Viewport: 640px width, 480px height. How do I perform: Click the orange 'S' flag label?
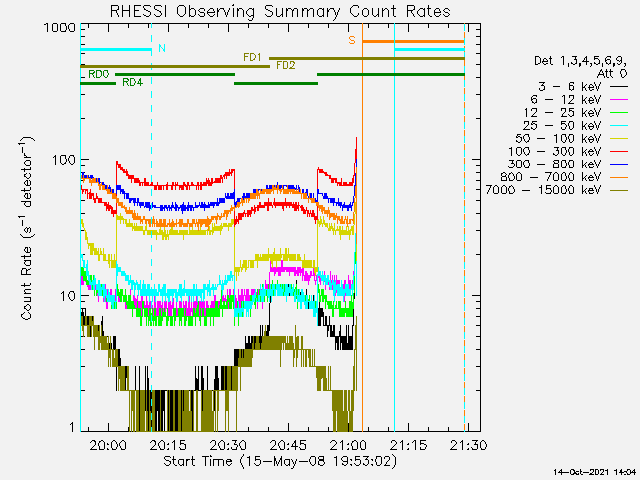[x=352, y=40]
